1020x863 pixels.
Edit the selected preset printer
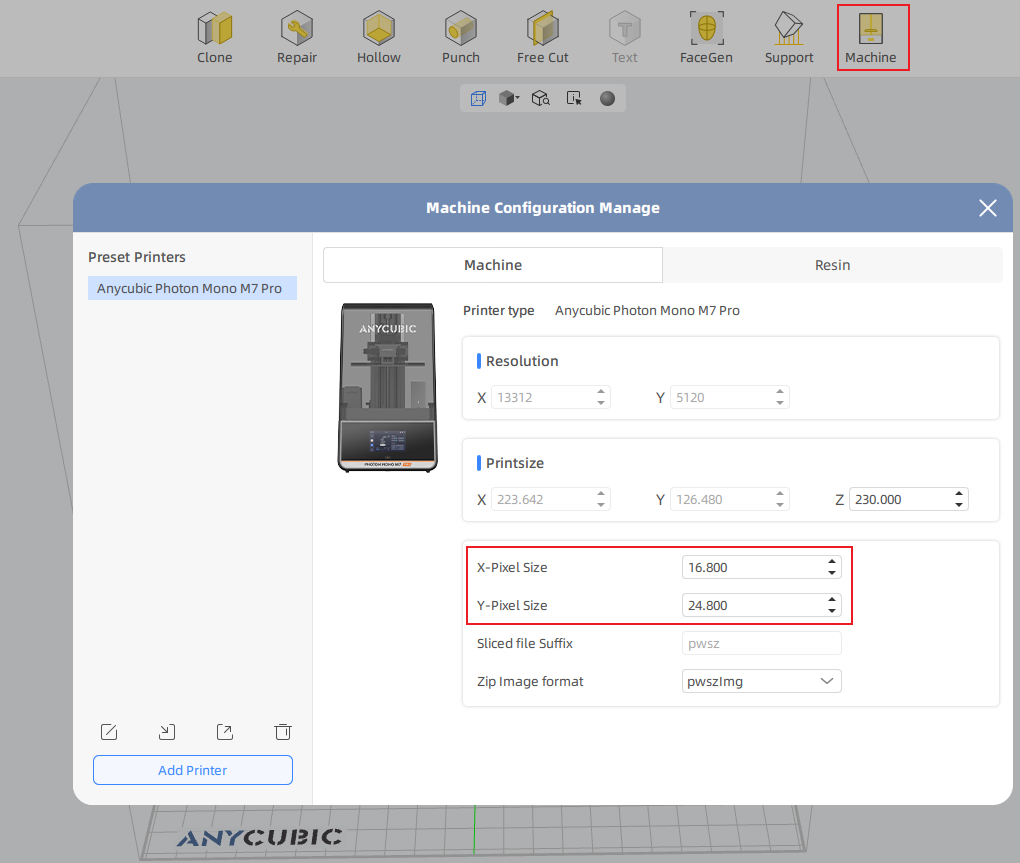[109, 732]
